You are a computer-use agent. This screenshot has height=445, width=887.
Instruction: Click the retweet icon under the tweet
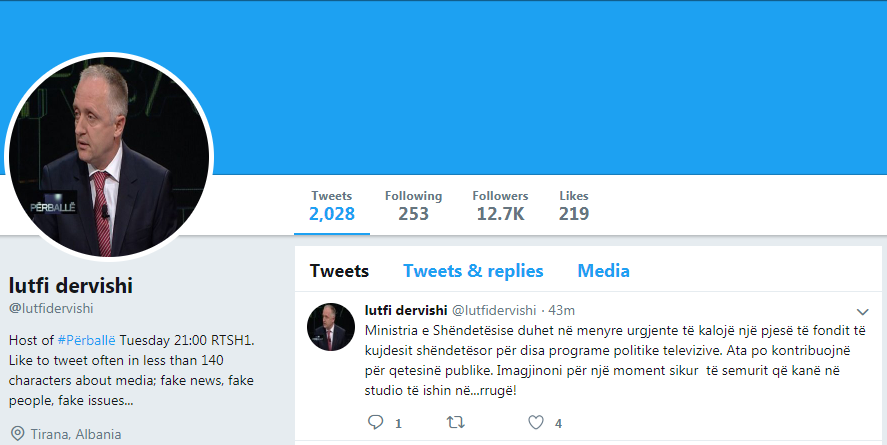[x=455, y=423]
